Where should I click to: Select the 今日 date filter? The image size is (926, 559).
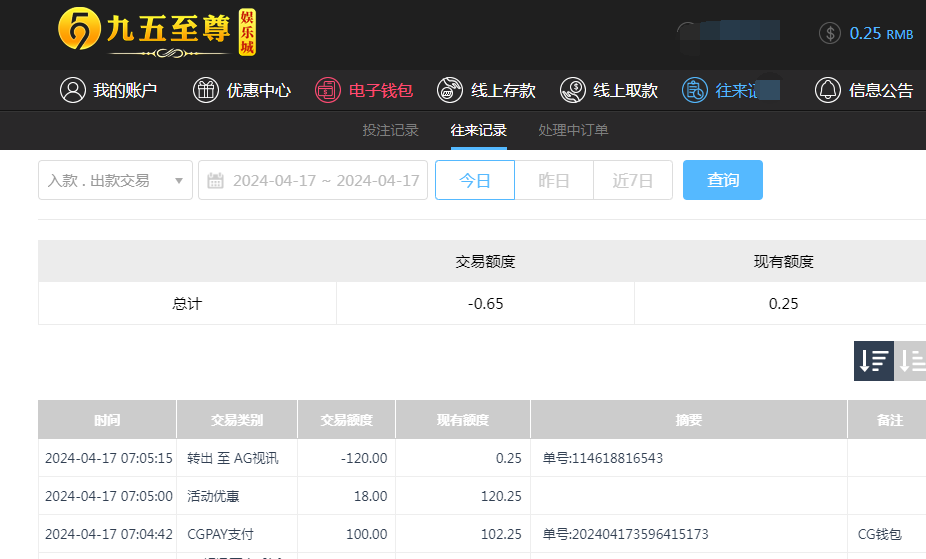pos(475,180)
